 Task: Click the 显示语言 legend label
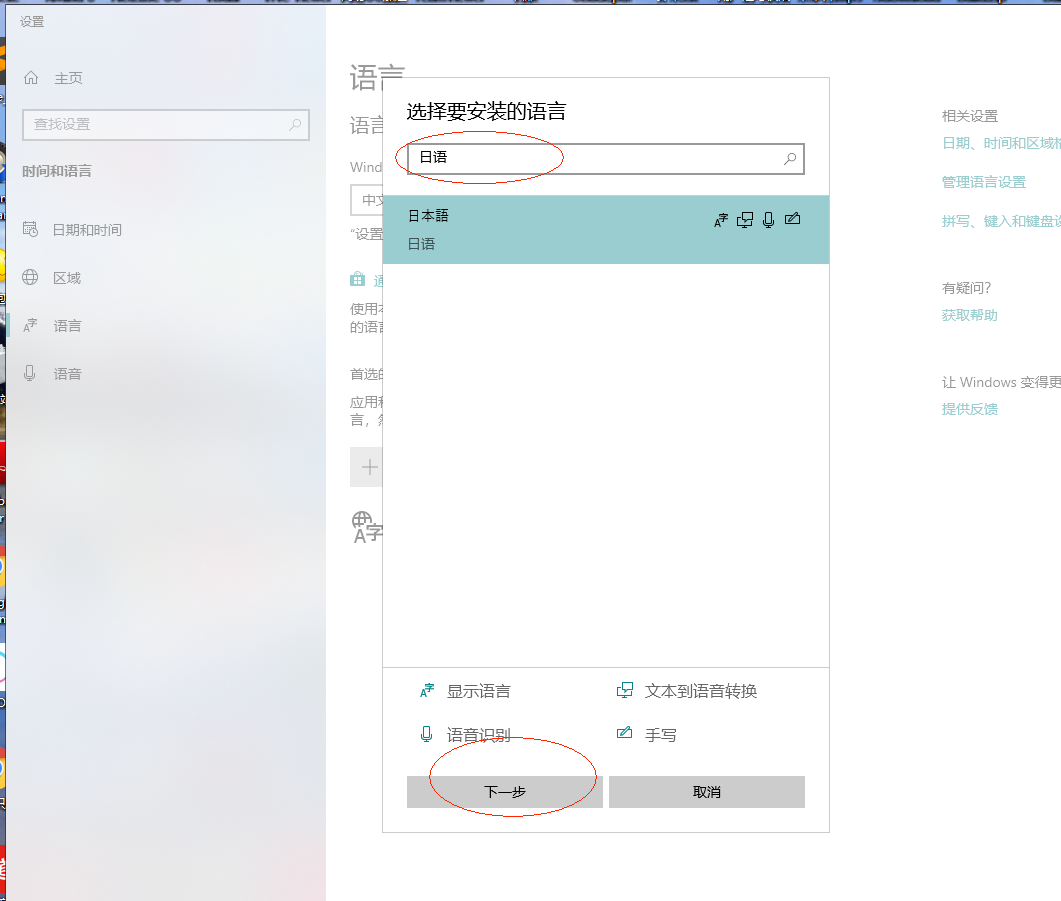pyautogui.click(x=478, y=691)
